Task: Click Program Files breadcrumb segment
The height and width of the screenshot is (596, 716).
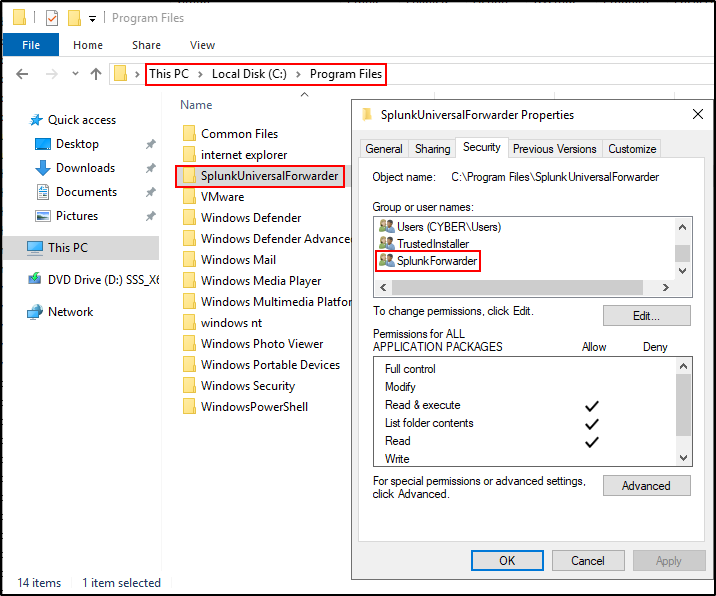Action: click(x=346, y=74)
